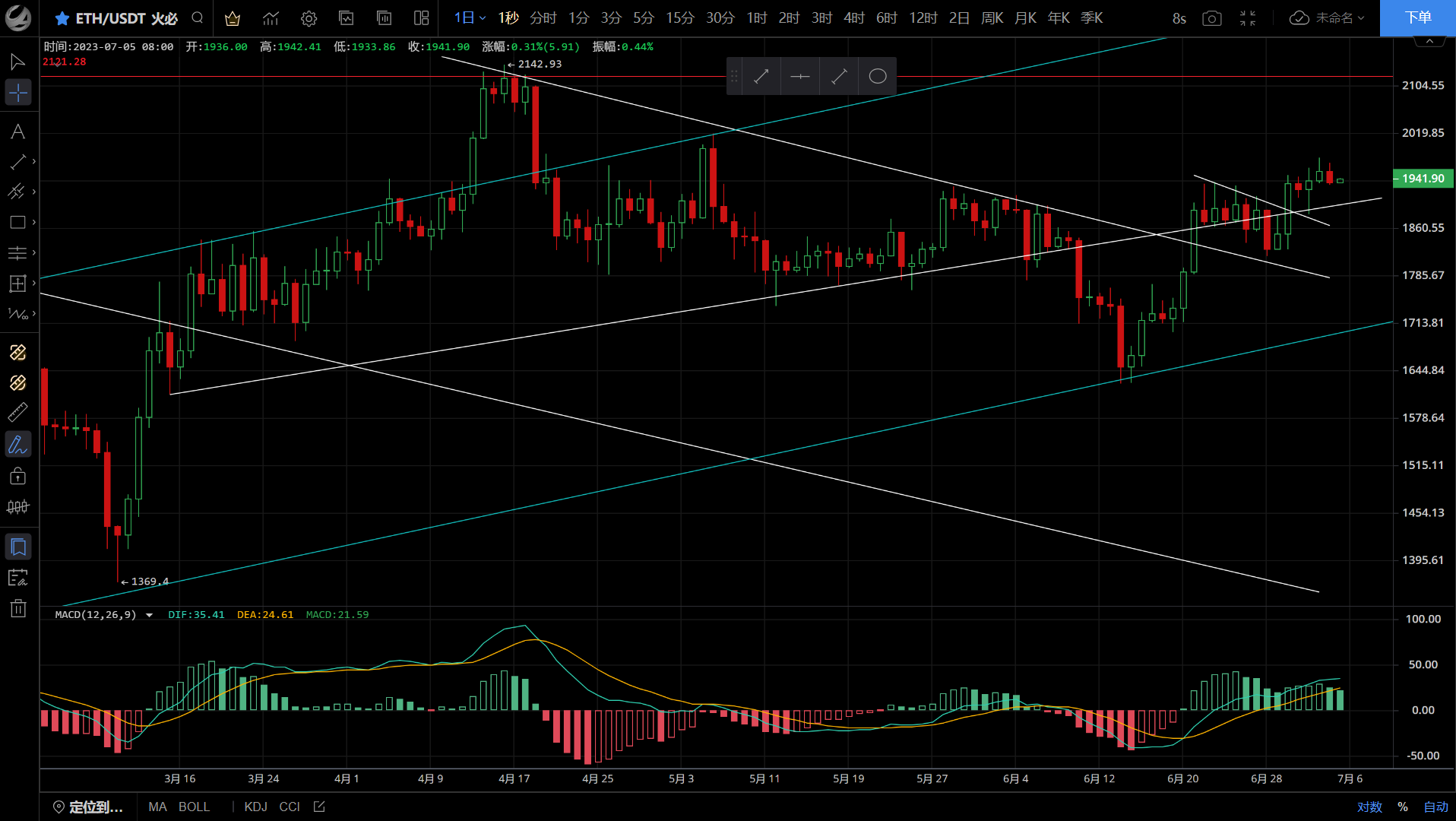Select the 周K weekly timeframe
The image size is (1456, 821).
(992, 18)
